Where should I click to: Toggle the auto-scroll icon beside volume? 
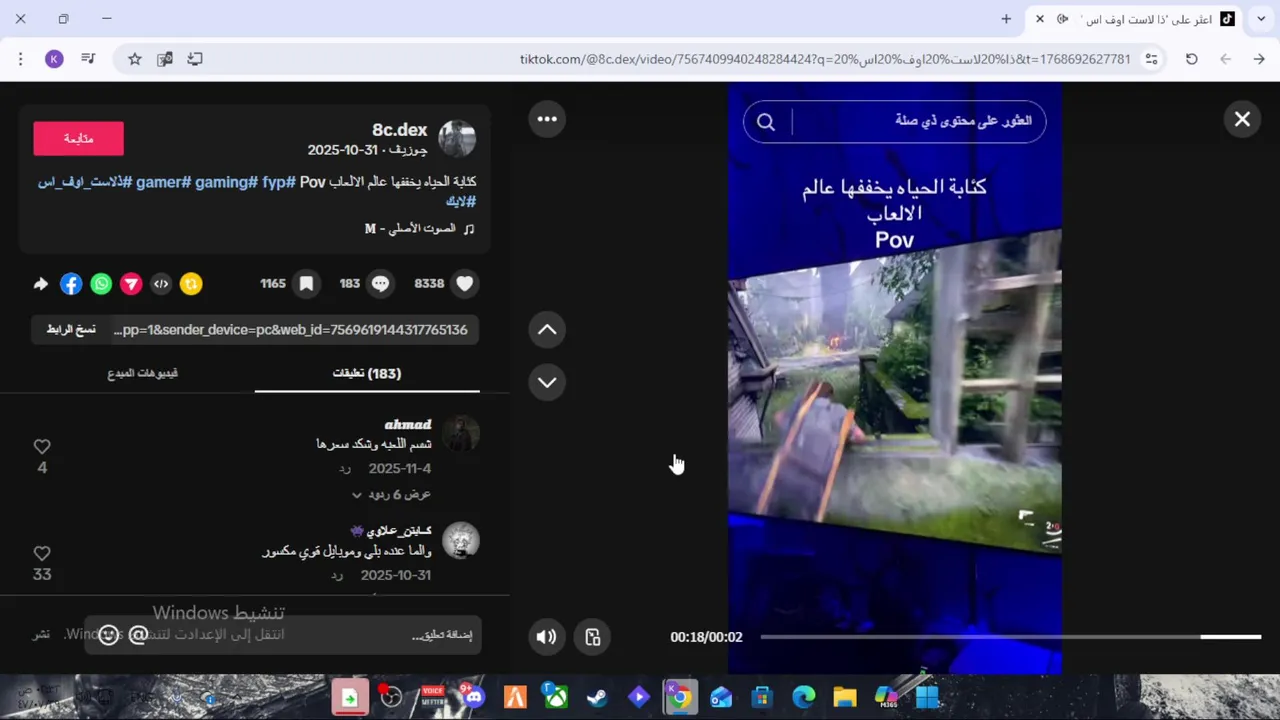point(593,637)
